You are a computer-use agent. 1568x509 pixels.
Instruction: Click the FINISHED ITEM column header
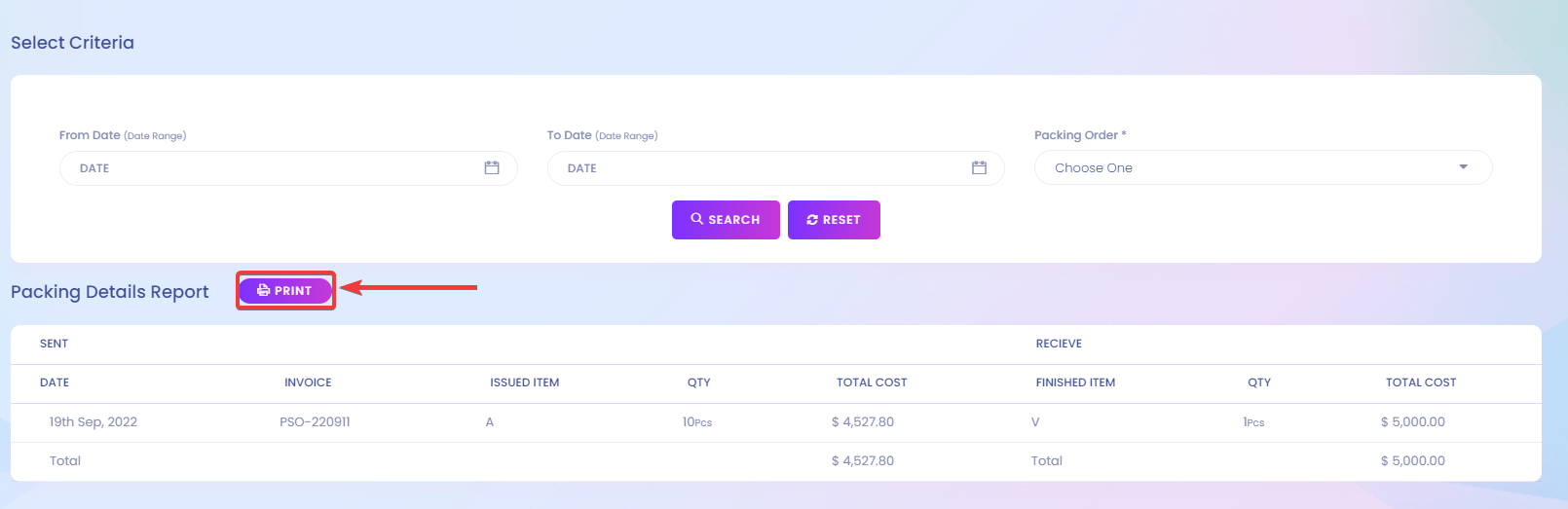tap(1075, 382)
